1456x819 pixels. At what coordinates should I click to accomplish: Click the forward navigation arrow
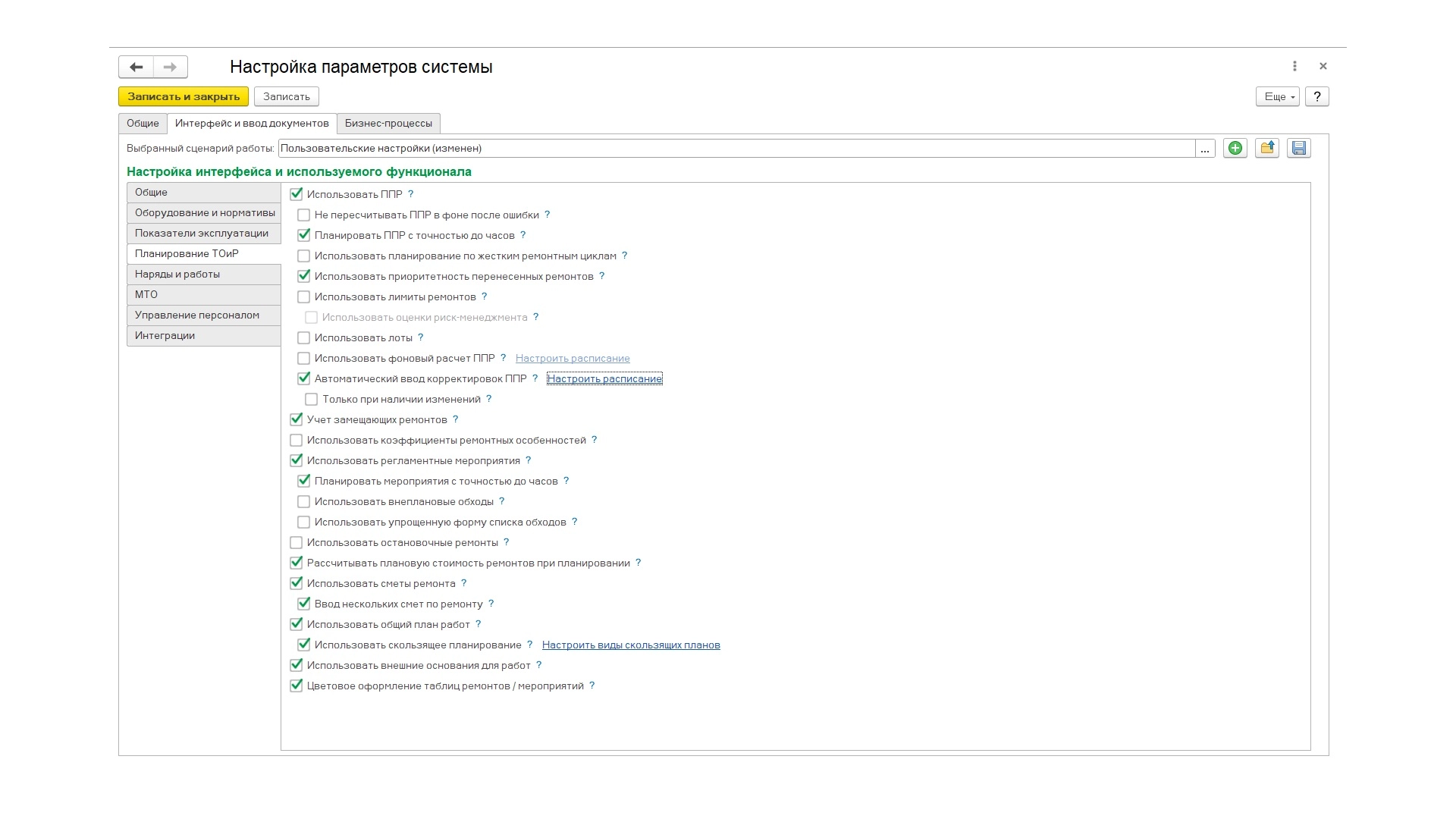coord(171,67)
